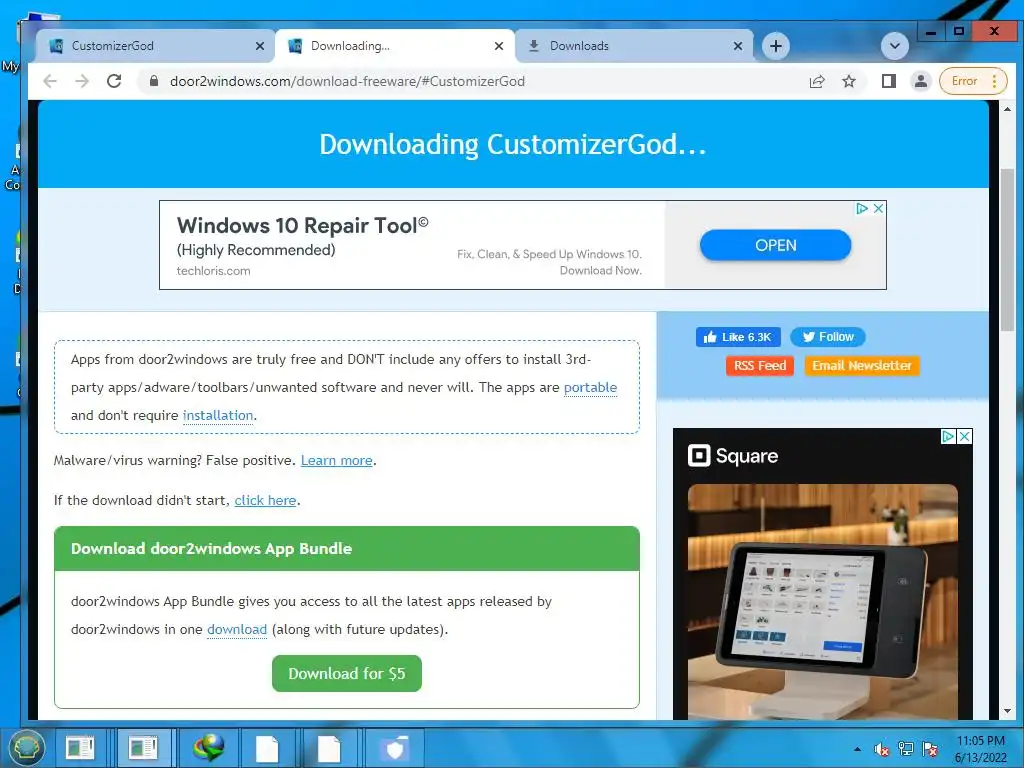Open the globe download manager taskbar icon

pos(208,748)
